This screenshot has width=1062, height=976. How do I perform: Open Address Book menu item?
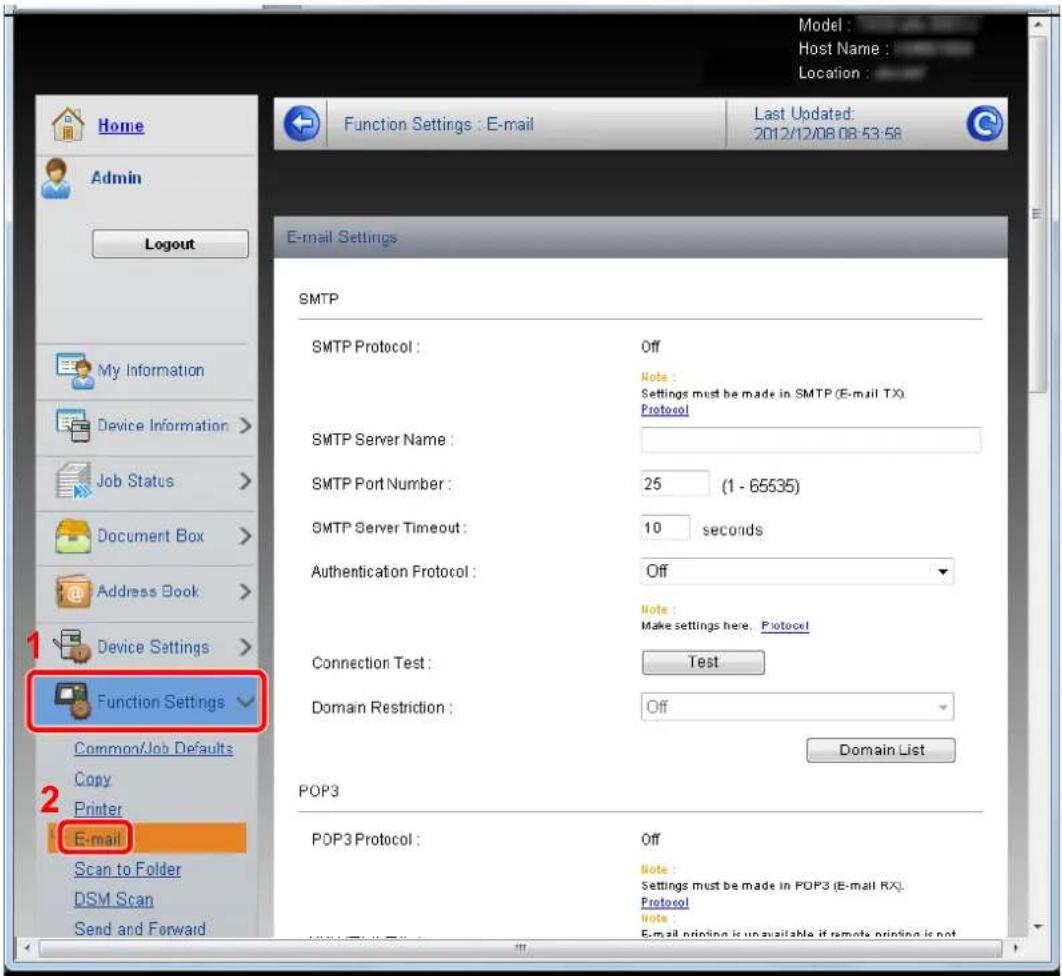(148, 591)
